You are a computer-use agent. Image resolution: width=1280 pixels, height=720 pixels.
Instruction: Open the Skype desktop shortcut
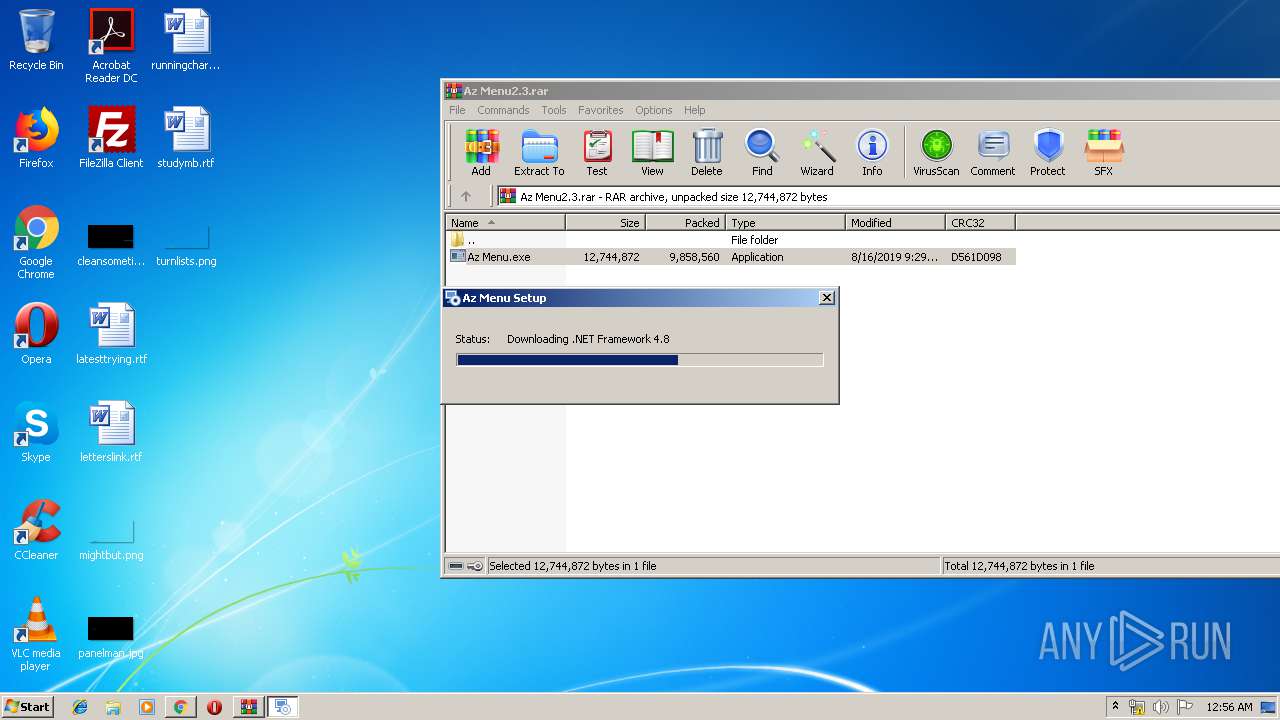pyautogui.click(x=36, y=432)
